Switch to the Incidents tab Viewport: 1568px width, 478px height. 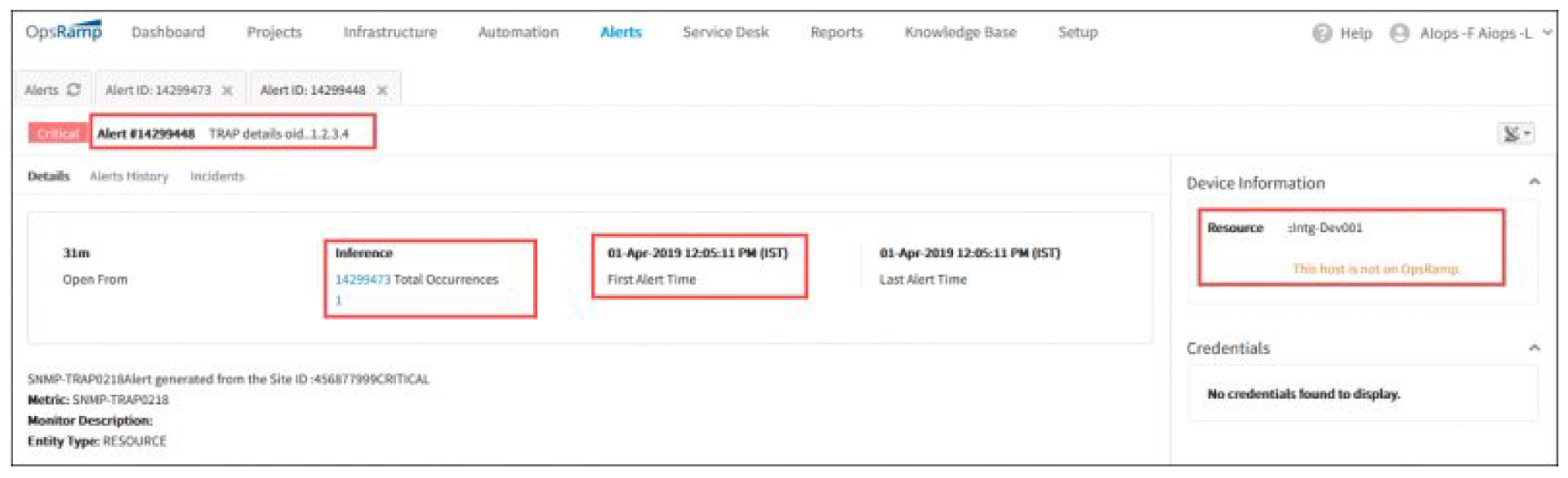(217, 176)
